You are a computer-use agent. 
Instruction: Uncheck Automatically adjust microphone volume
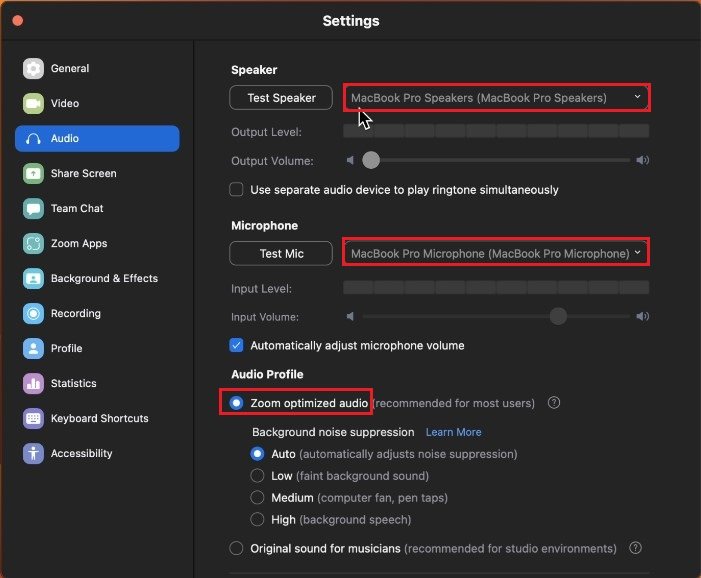[x=237, y=346]
